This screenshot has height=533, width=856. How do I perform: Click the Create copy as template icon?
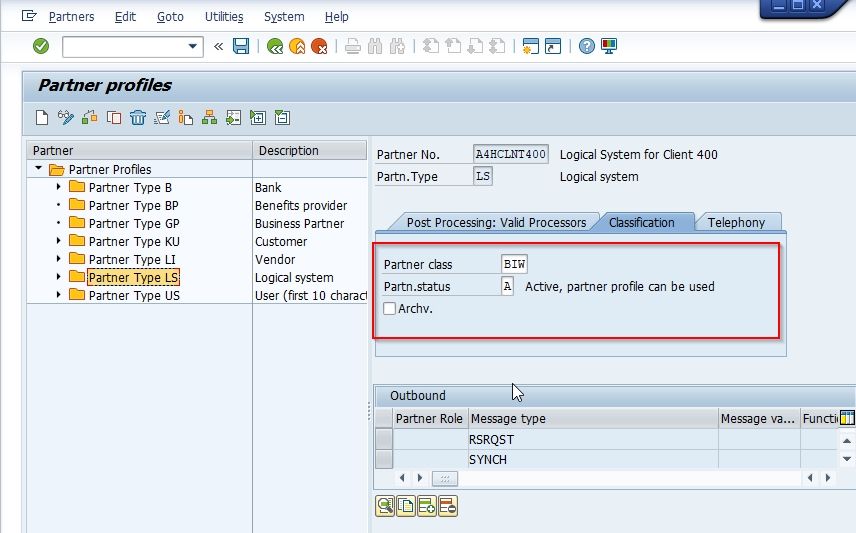[90, 117]
